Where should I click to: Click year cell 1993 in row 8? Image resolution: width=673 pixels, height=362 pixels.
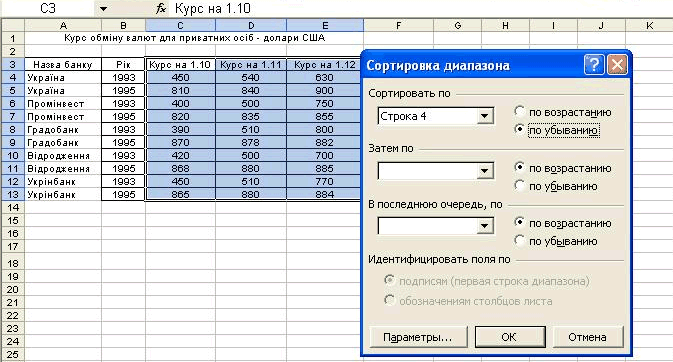coord(123,130)
